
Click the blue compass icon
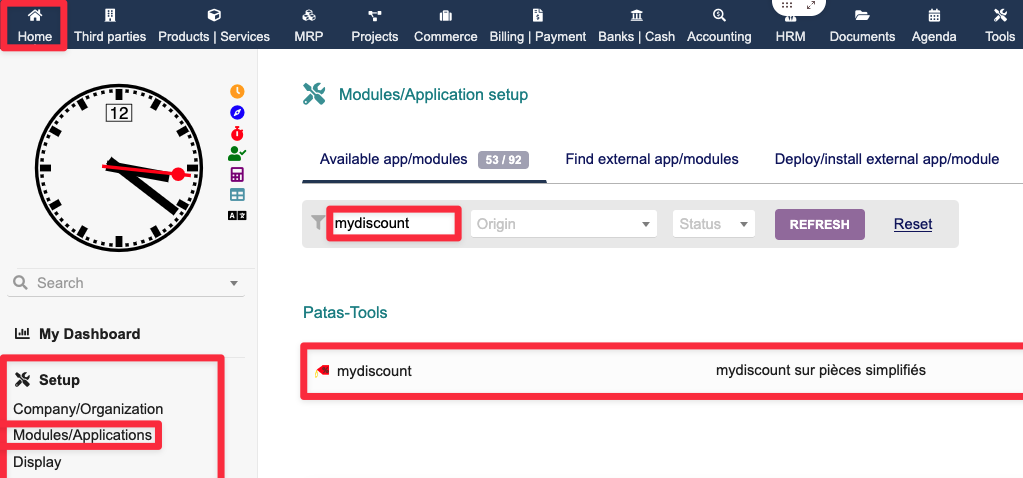coord(237,112)
